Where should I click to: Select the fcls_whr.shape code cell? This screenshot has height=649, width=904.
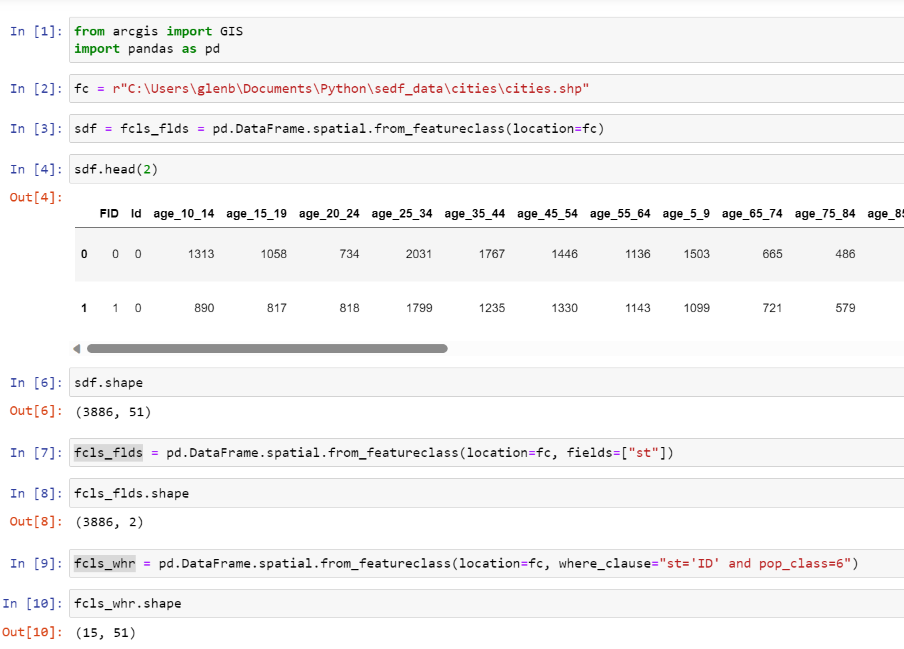pos(480,604)
